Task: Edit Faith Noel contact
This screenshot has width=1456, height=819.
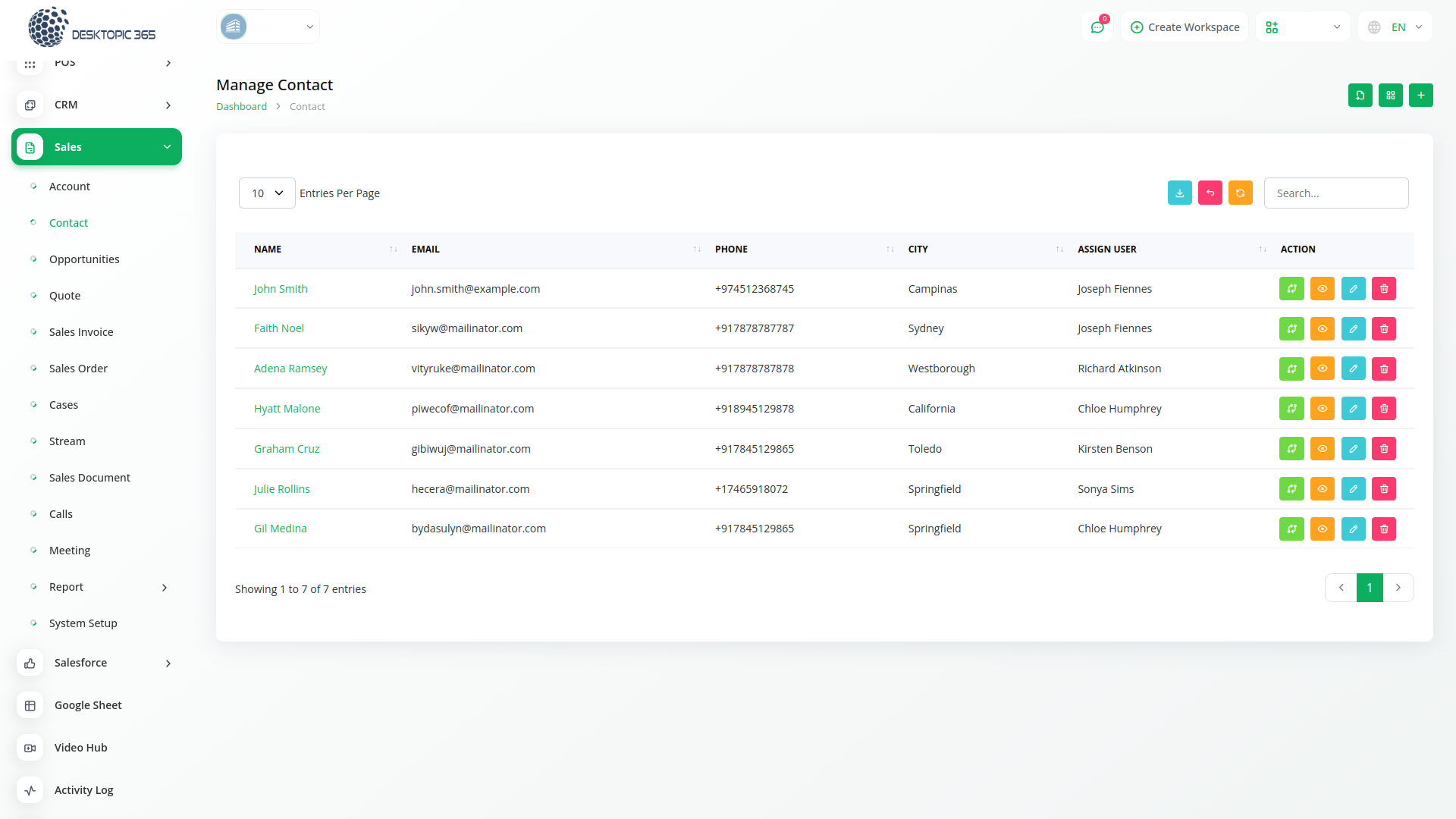Action: [1354, 329]
